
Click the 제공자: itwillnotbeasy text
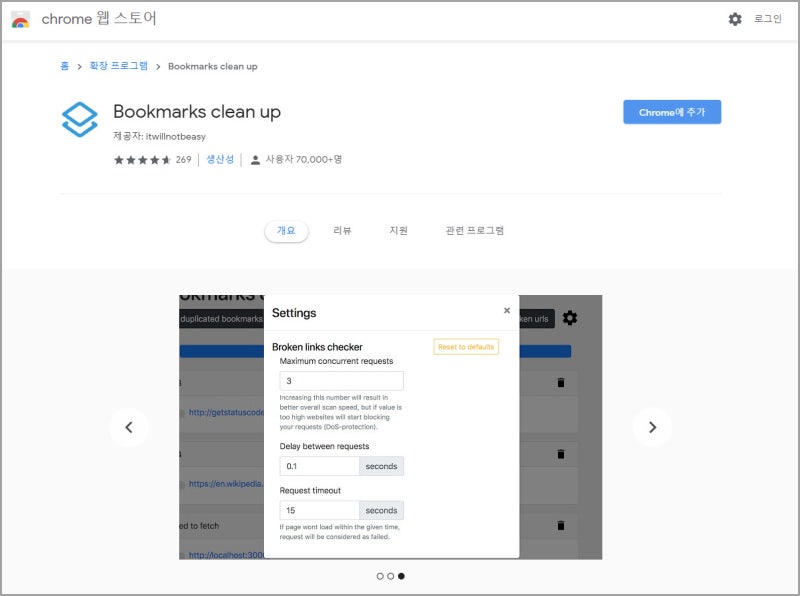[x=159, y=136]
